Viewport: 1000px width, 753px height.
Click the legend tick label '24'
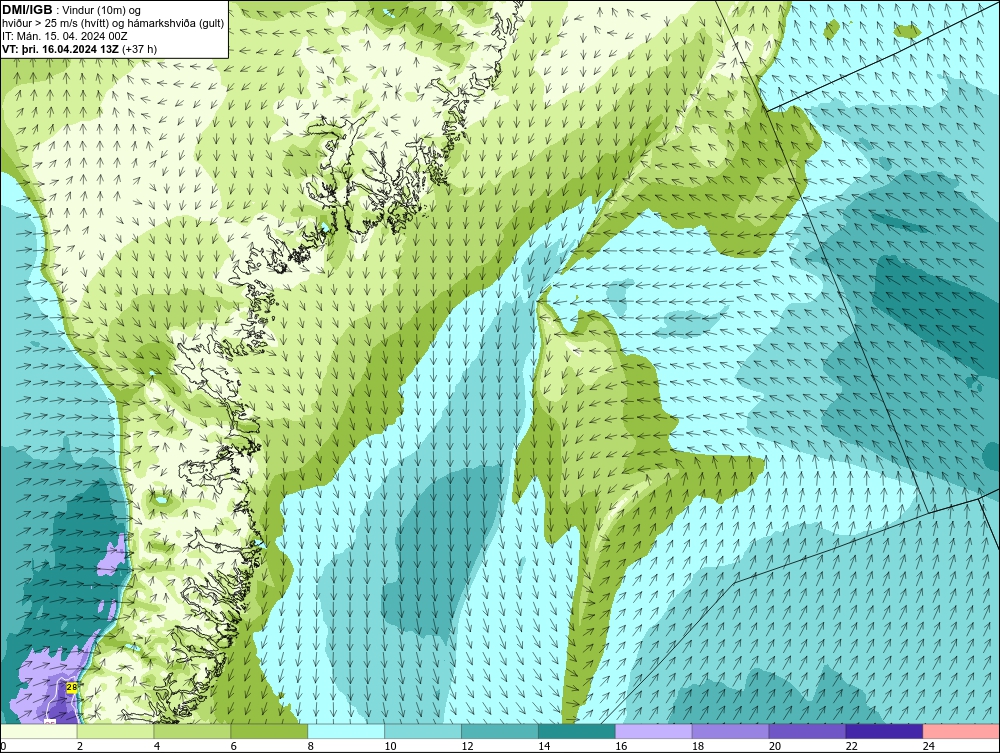[x=929, y=746]
